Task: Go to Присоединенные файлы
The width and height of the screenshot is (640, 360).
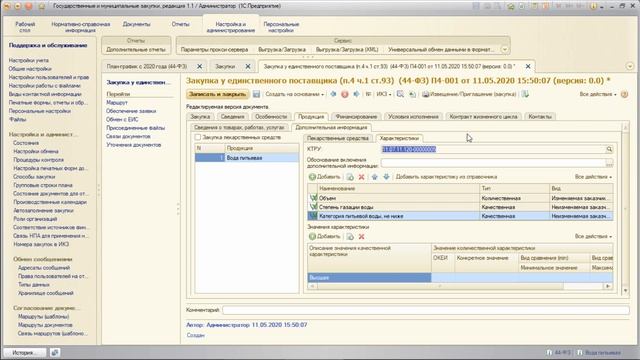Action: click(x=135, y=128)
